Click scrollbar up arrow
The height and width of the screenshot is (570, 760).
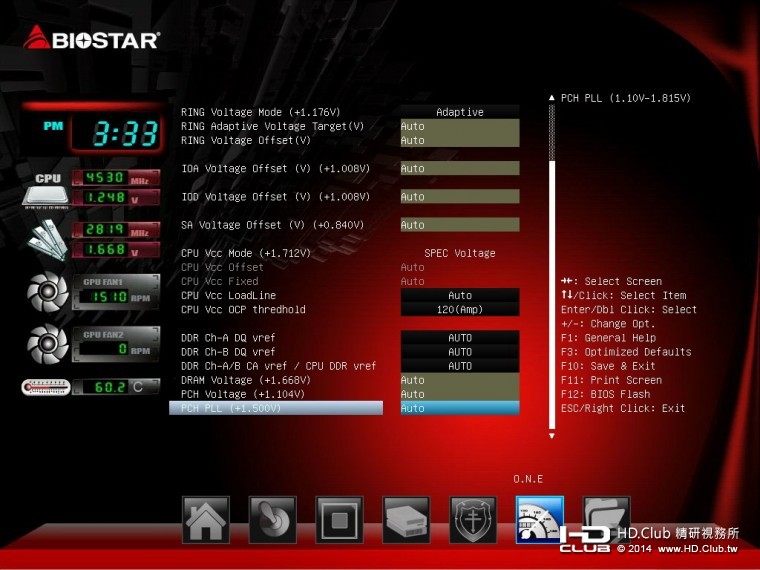coord(552,98)
